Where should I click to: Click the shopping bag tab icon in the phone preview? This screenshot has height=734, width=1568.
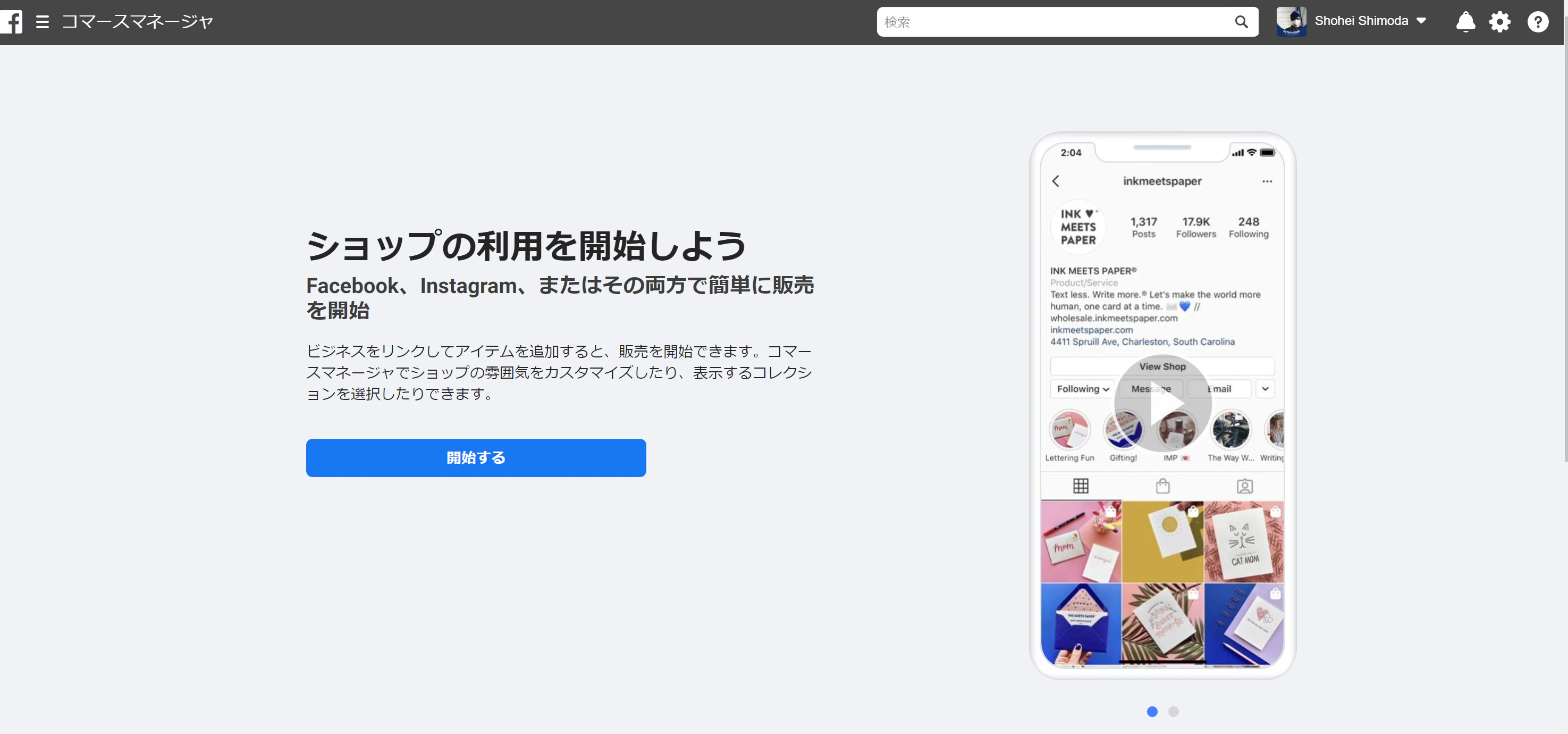[x=1162, y=486]
